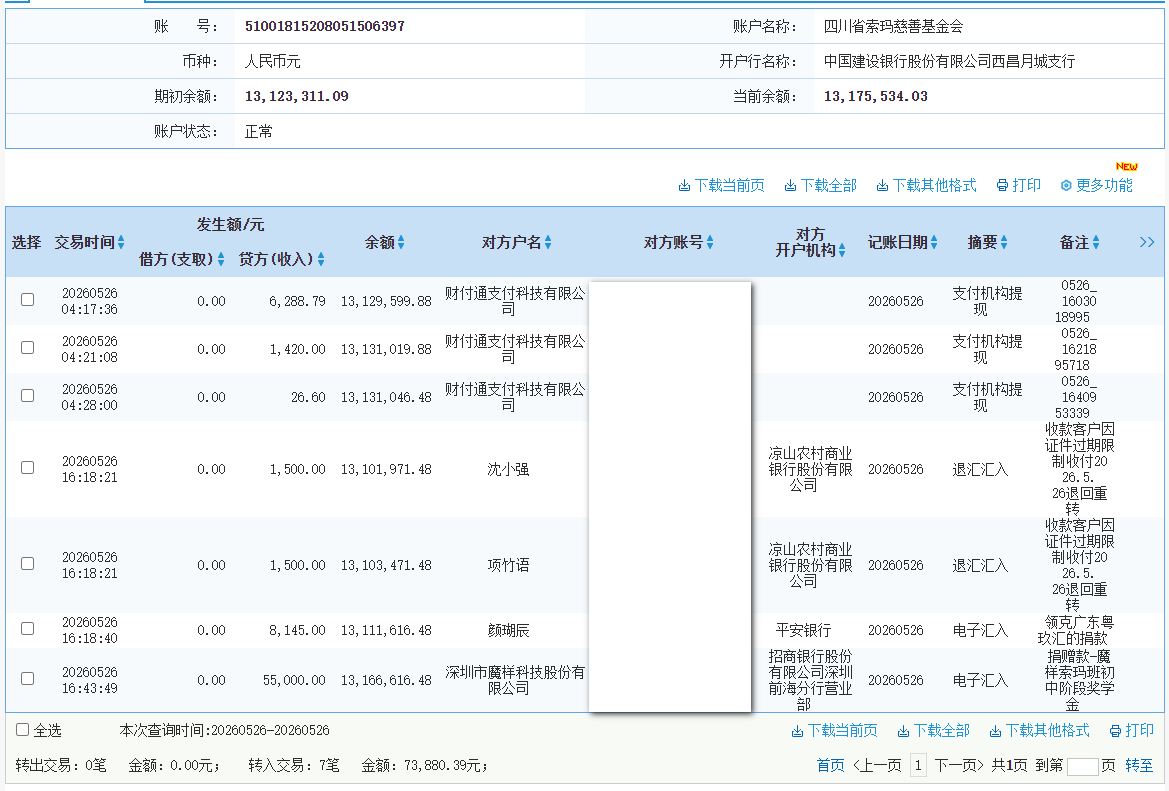Image resolution: width=1169 pixels, height=791 pixels.
Task: Go to 上一页 pagination link
Action: [x=877, y=766]
